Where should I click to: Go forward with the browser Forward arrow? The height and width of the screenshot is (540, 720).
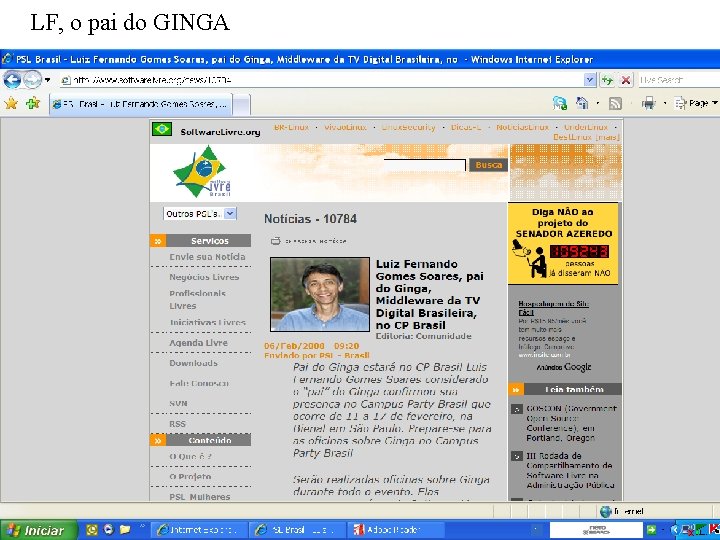[32, 80]
